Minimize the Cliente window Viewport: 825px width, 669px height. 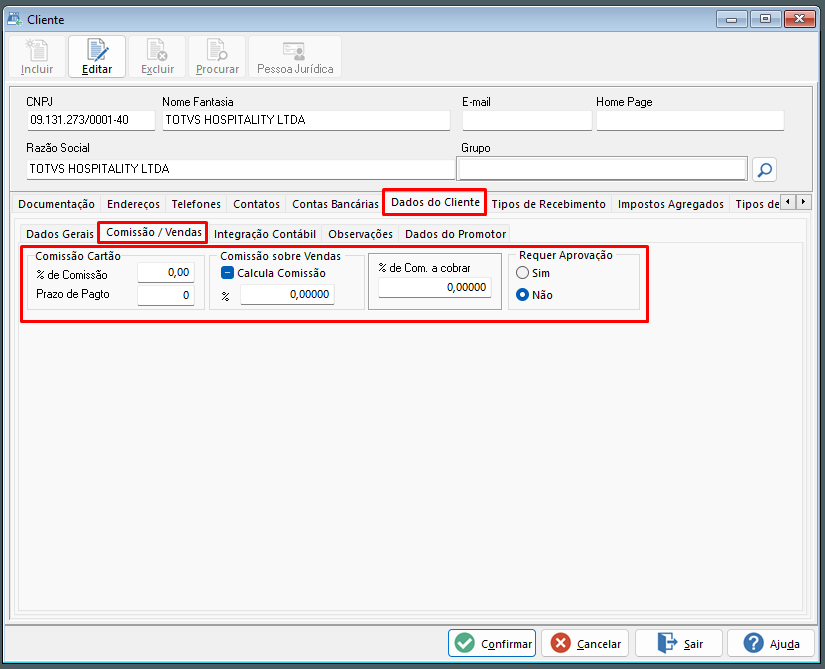tap(731, 19)
